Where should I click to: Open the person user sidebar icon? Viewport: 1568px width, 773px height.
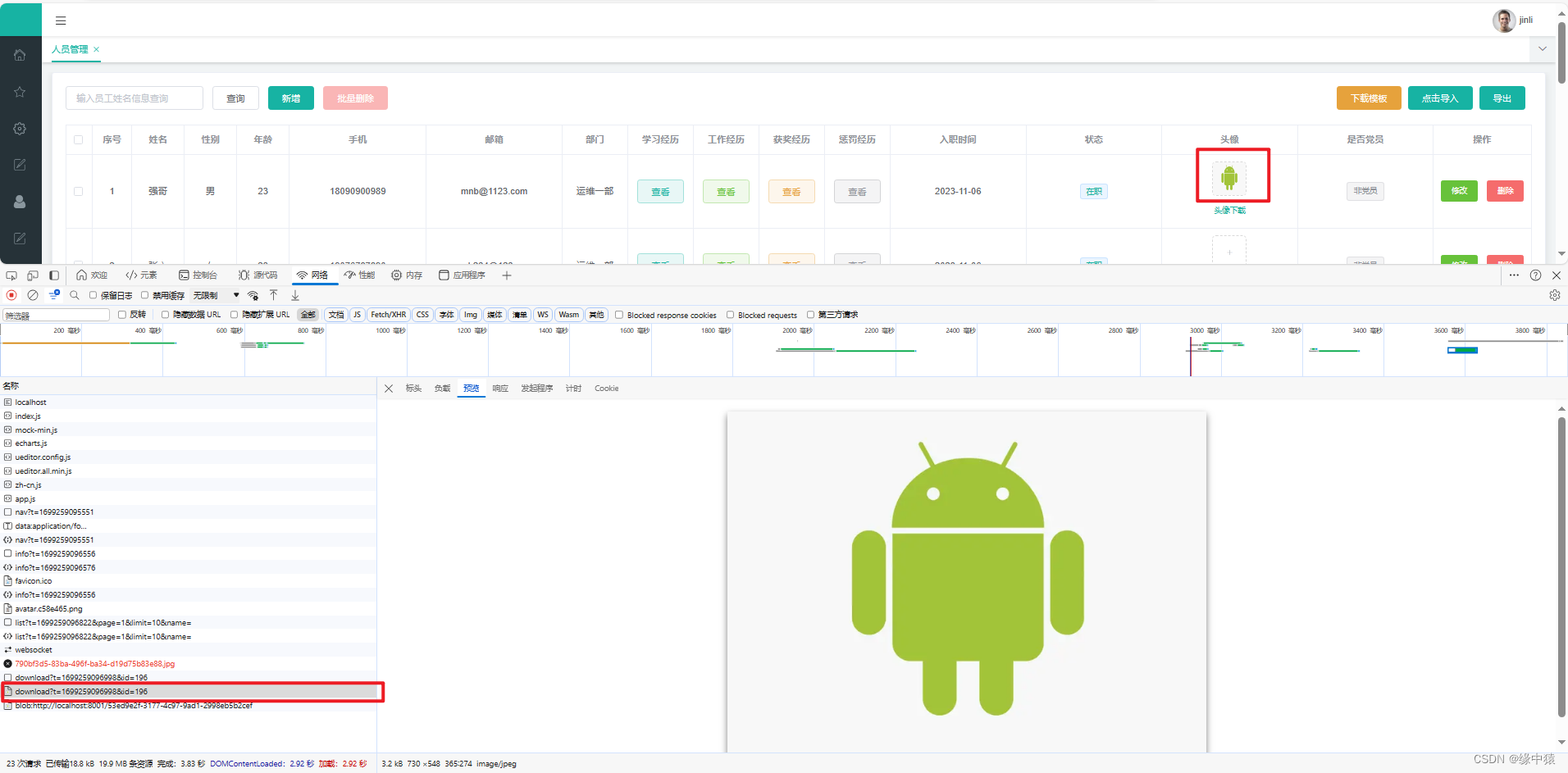click(x=20, y=202)
